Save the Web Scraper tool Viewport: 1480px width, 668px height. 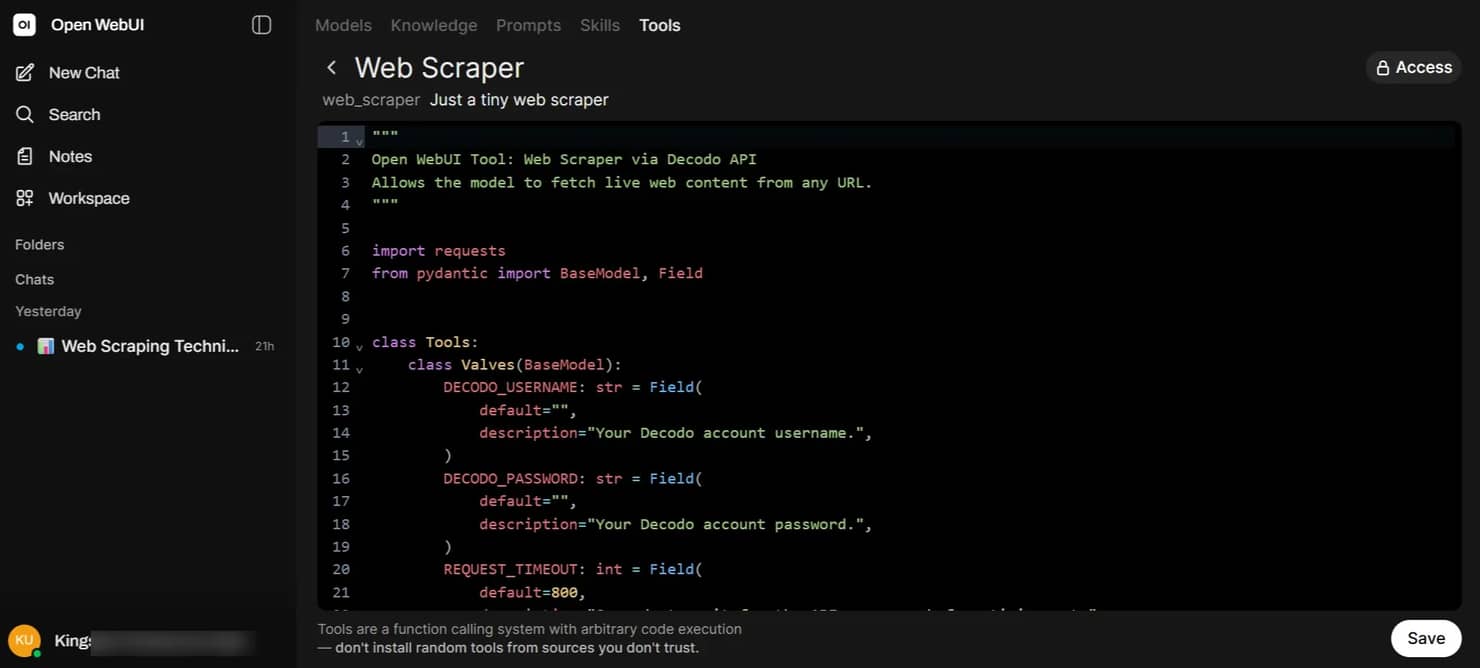click(x=1426, y=638)
